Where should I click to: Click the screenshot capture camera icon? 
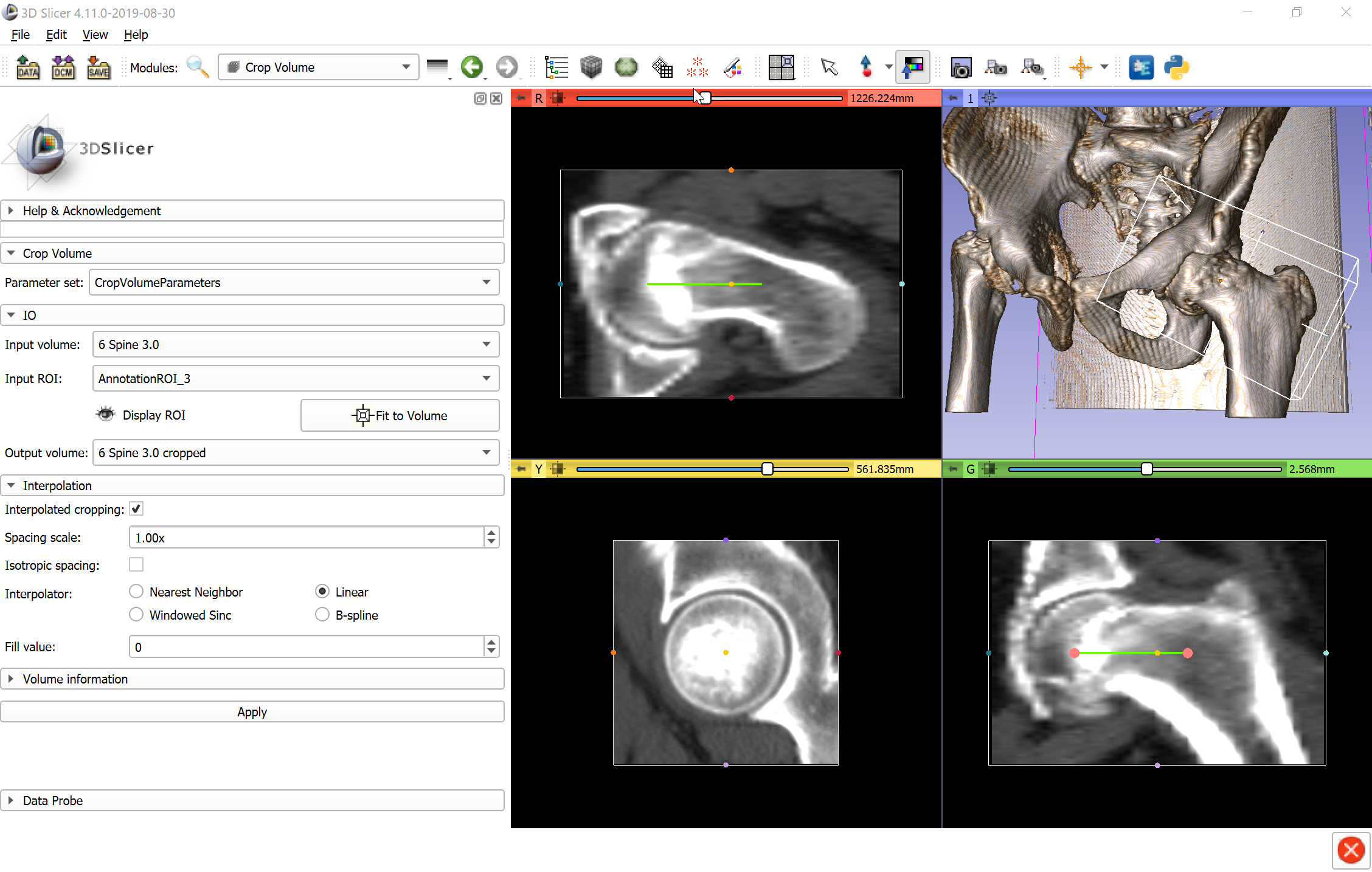[961, 67]
